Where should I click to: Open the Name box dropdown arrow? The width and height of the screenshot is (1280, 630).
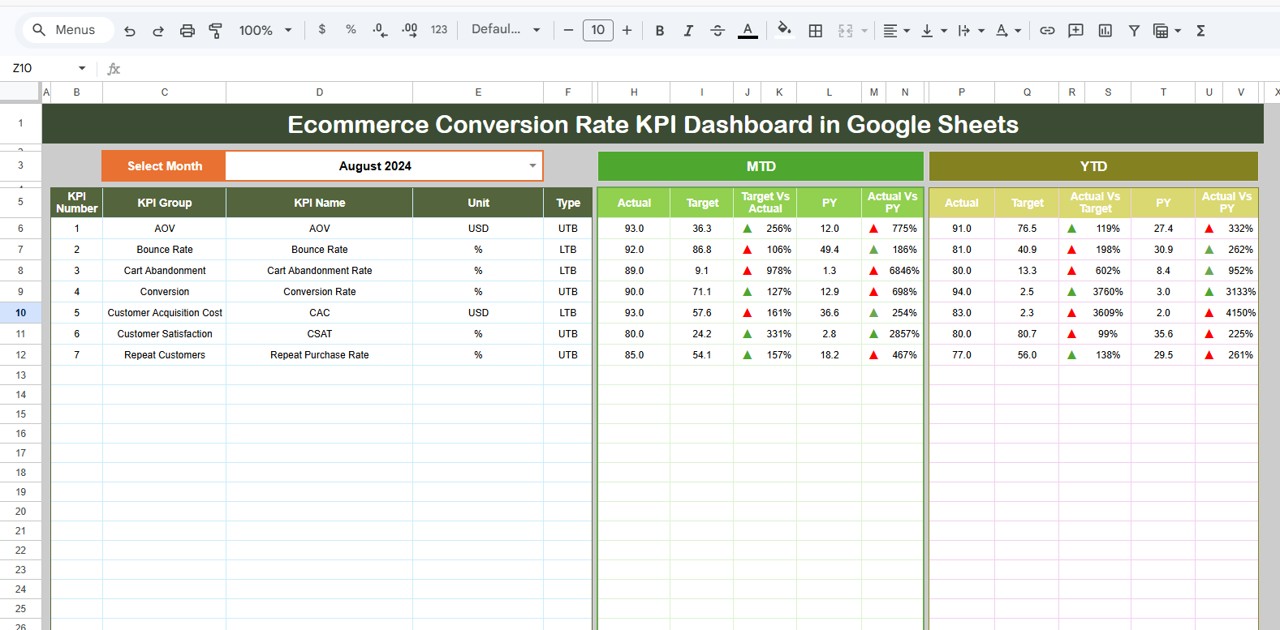82,68
